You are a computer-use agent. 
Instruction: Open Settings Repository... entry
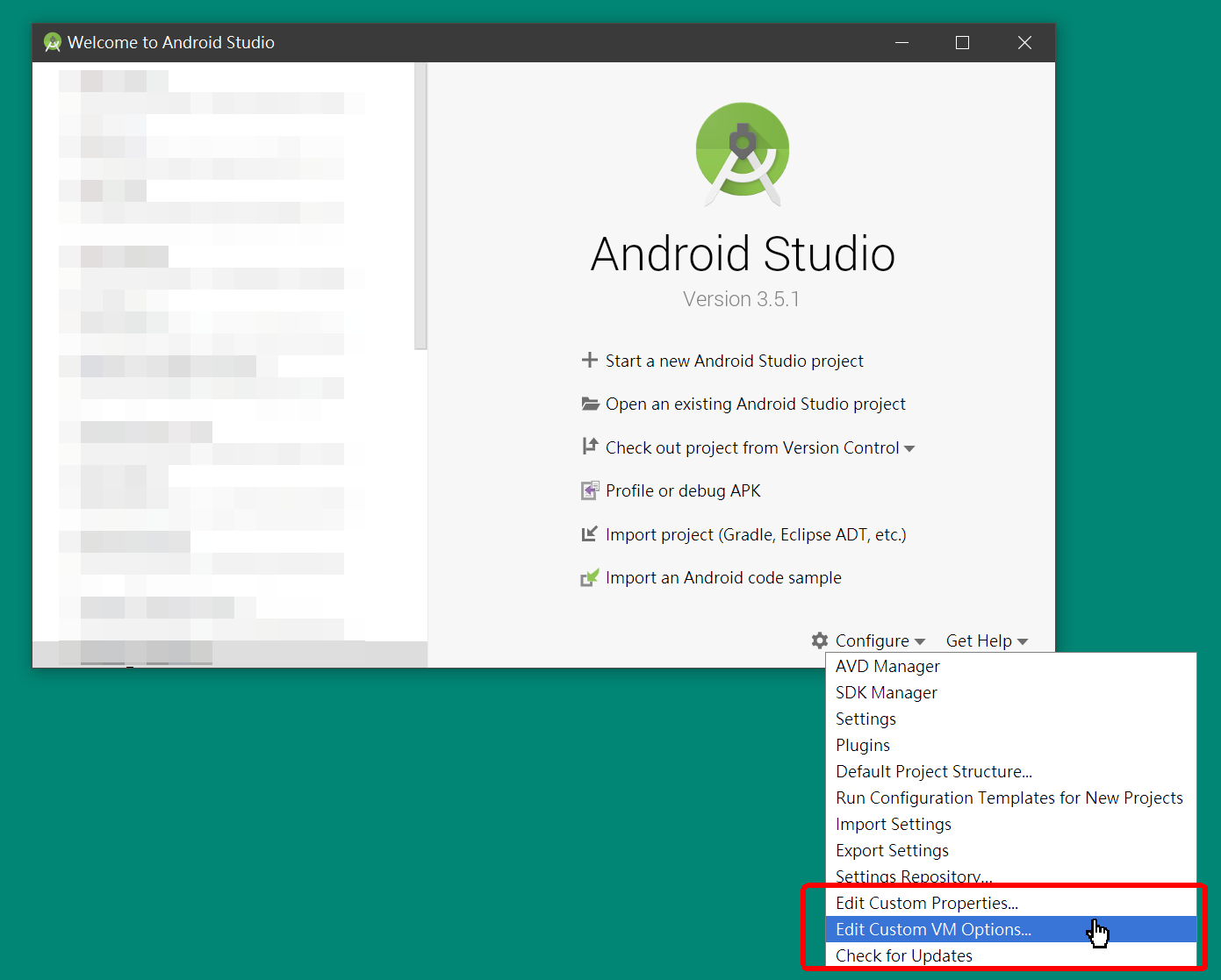(x=1011, y=876)
